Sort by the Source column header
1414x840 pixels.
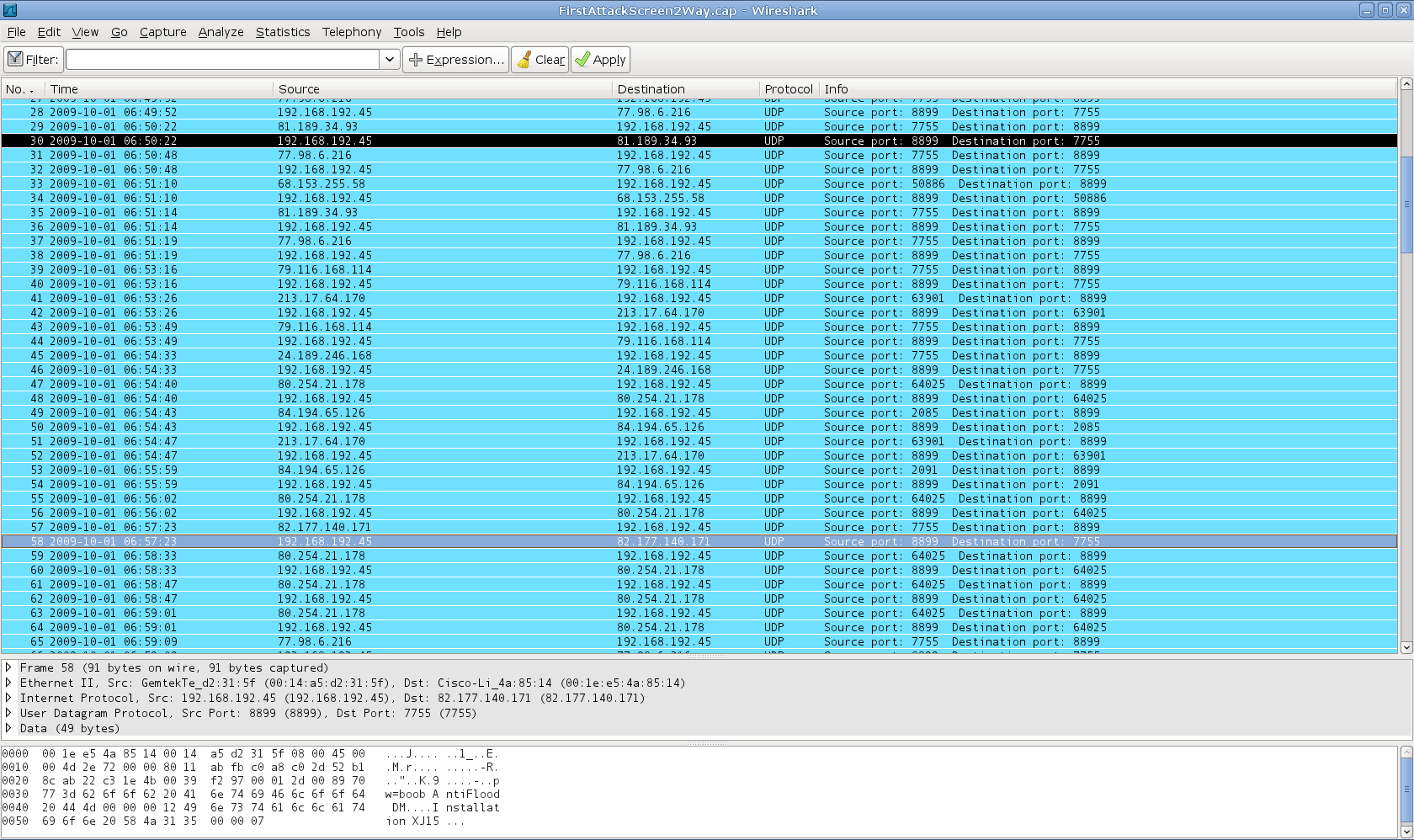coord(443,89)
